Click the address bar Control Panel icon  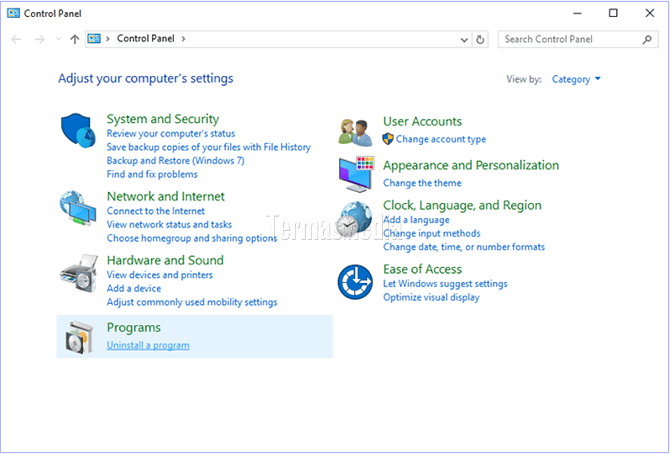tap(94, 39)
